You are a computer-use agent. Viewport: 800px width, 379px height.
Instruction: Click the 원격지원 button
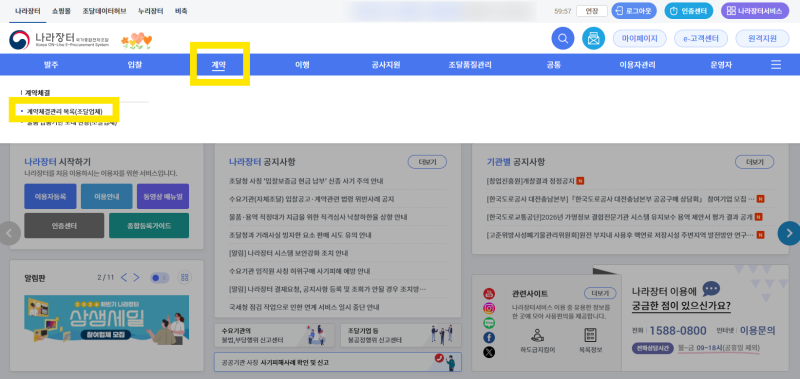[762, 38]
